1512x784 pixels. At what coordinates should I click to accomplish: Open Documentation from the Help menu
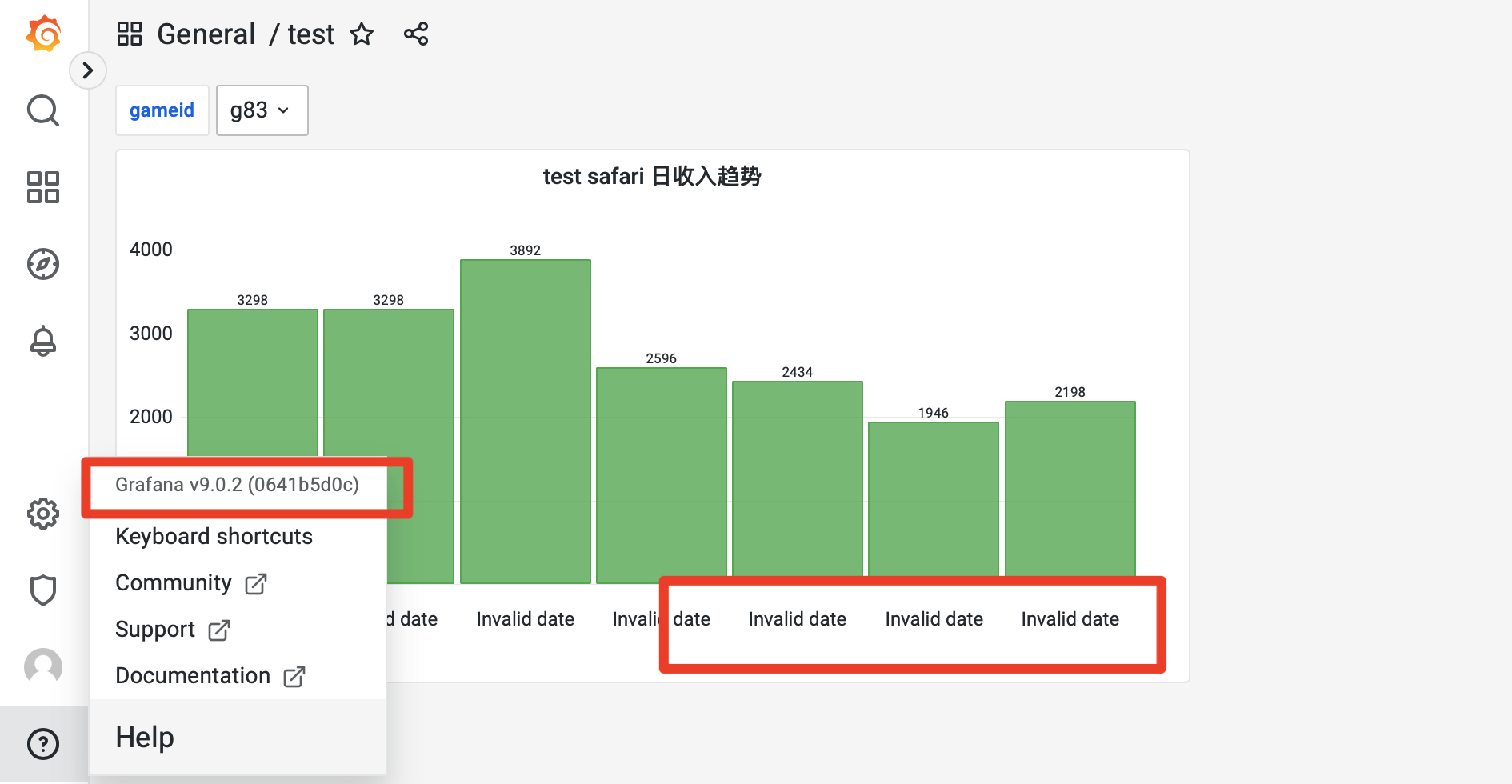[210, 676]
